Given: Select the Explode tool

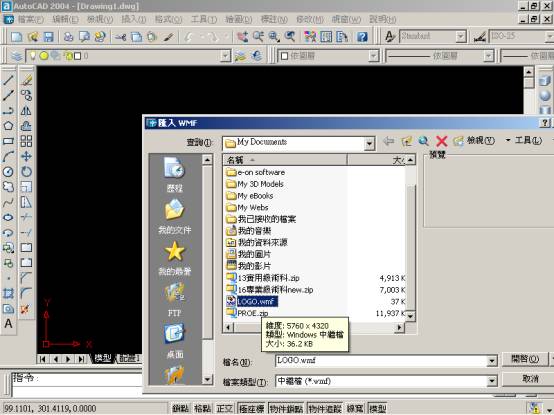Looking at the screenshot, I should 25,309.
